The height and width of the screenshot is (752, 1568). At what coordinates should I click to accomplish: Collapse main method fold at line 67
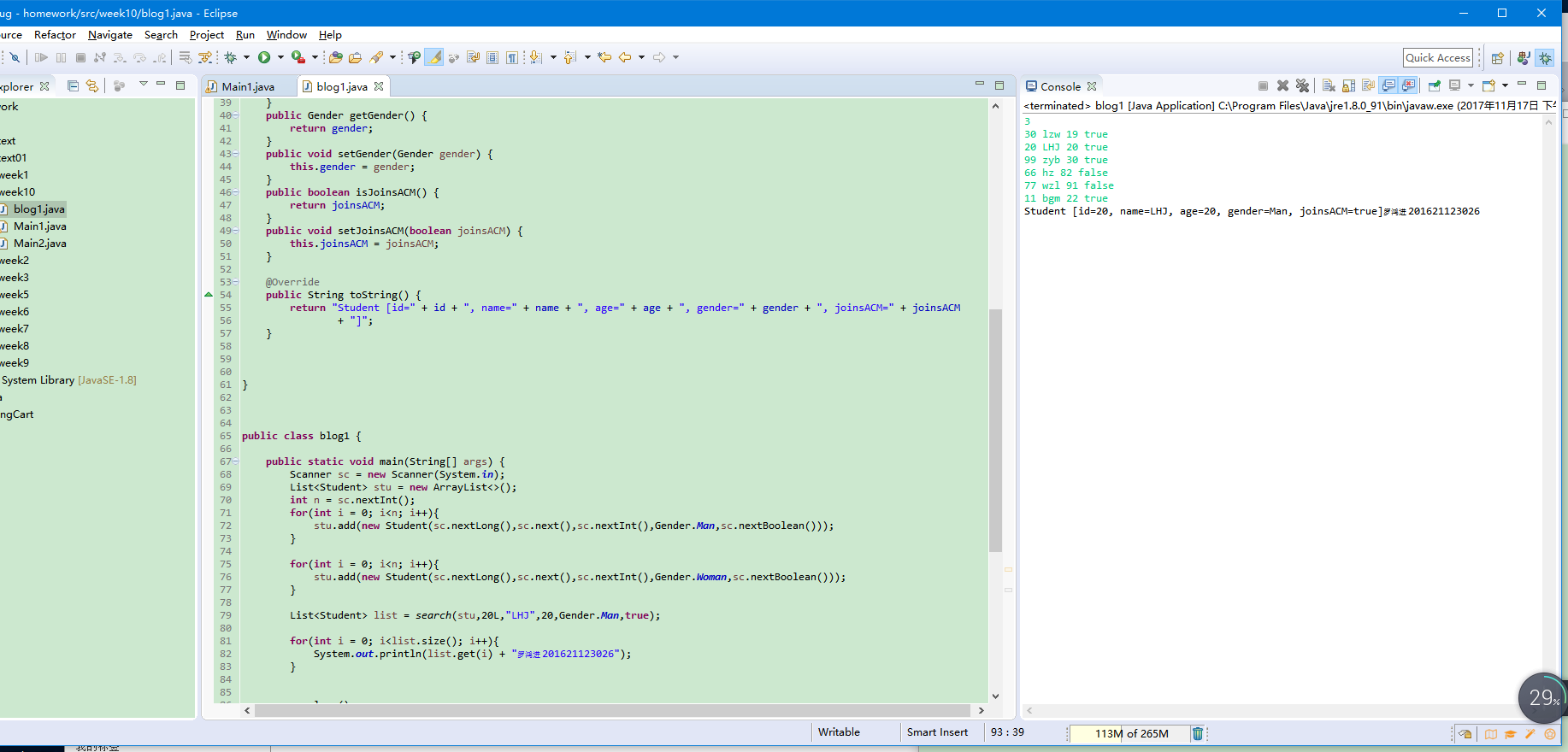coord(237,461)
